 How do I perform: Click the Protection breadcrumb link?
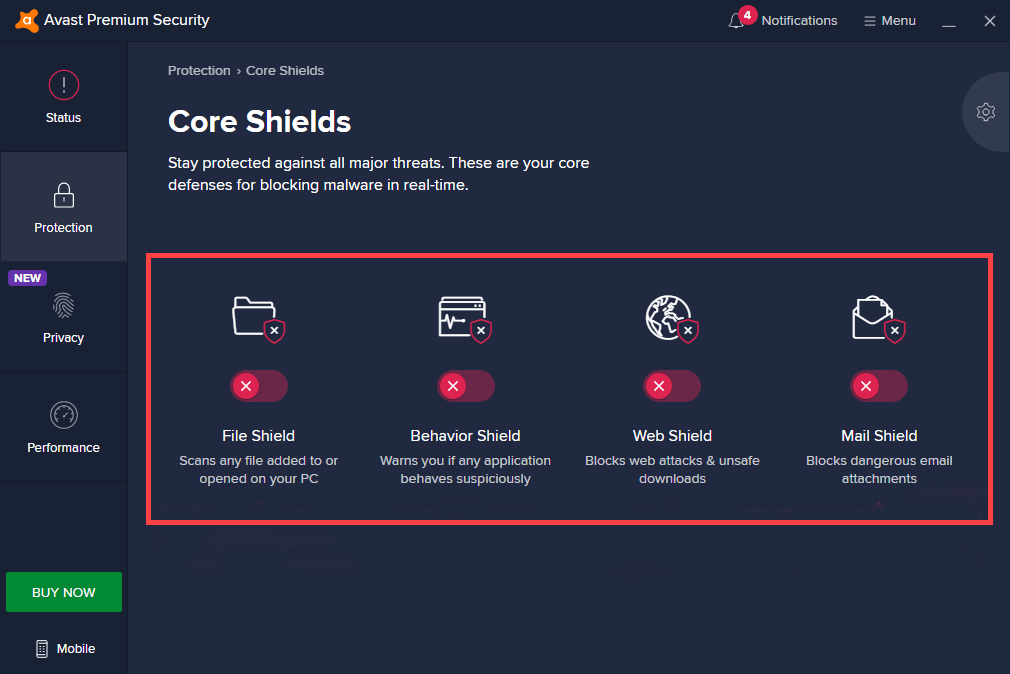(x=199, y=71)
